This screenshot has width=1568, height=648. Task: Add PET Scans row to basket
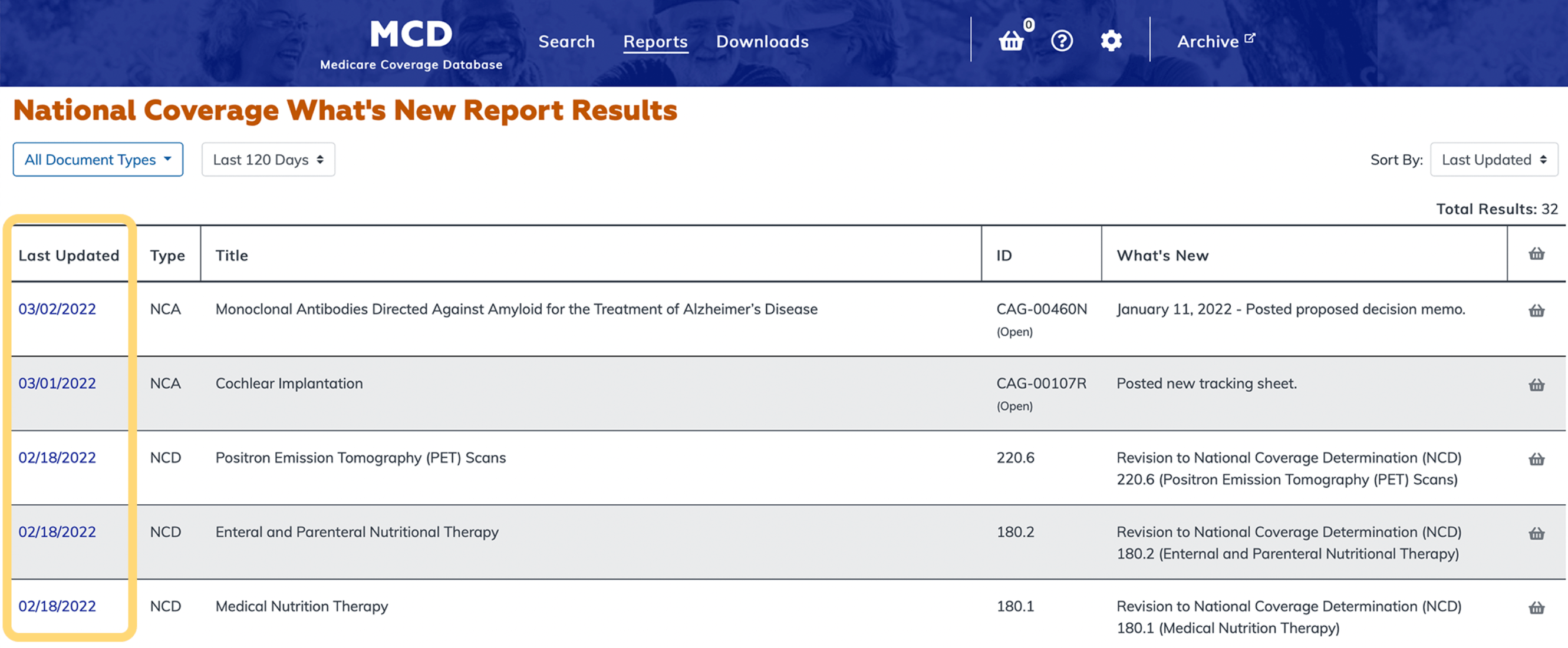pyautogui.click(x=1536, y=459)
